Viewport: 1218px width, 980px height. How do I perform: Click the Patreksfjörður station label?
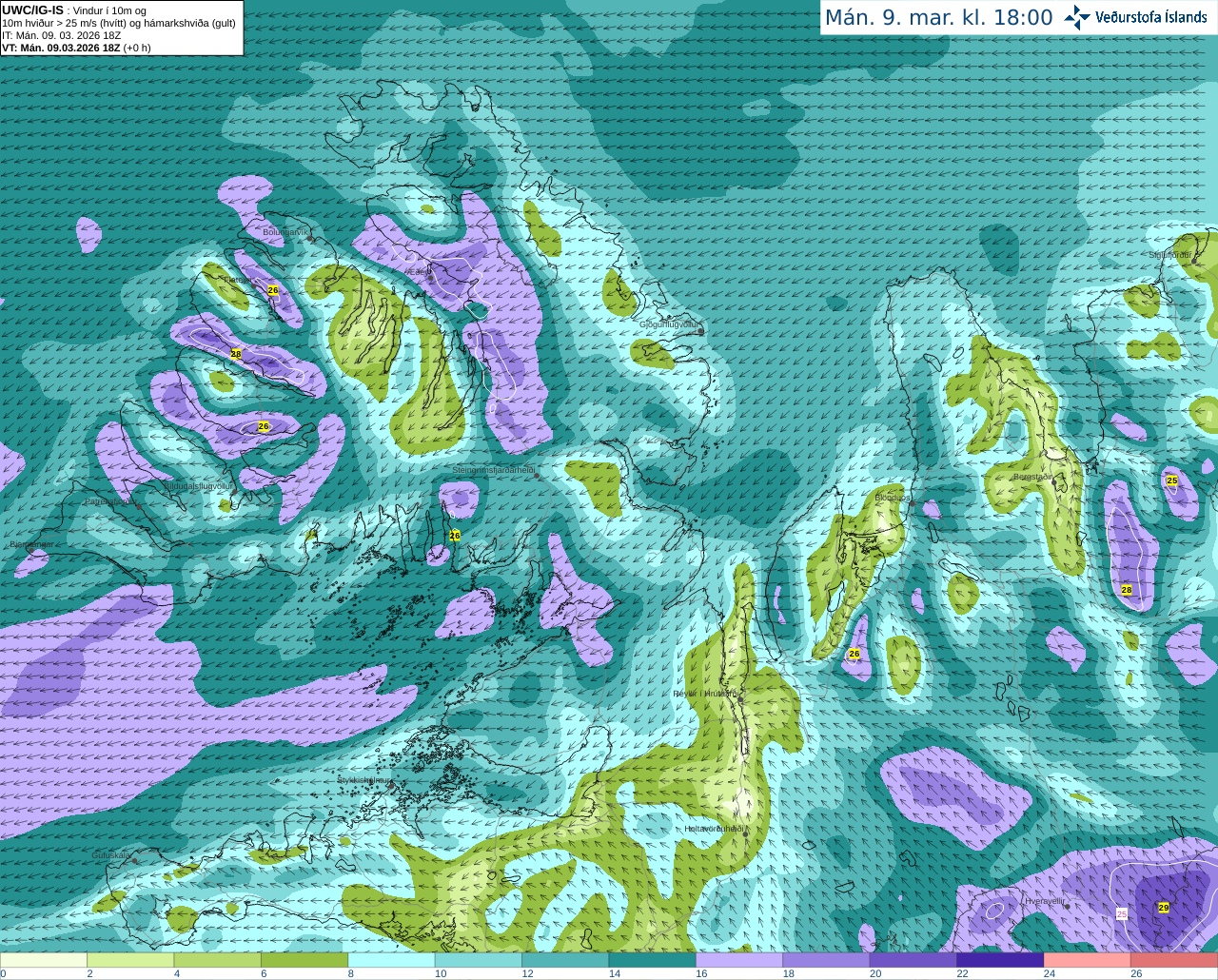tap(109, 501)
